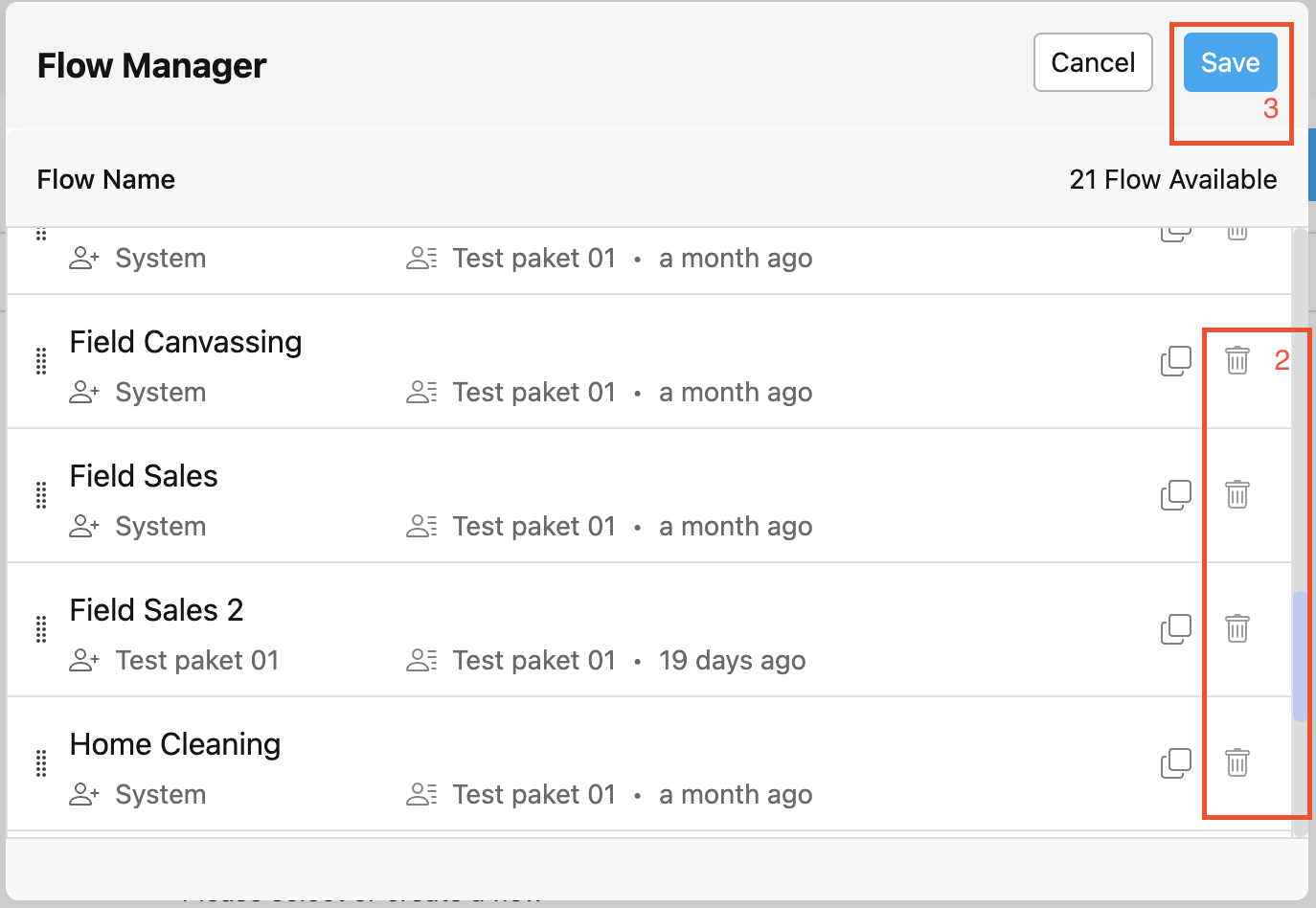Delete the Field Sales 2 flow
This screenshot has height=908, width=1316.
[x=1237, y=629]
